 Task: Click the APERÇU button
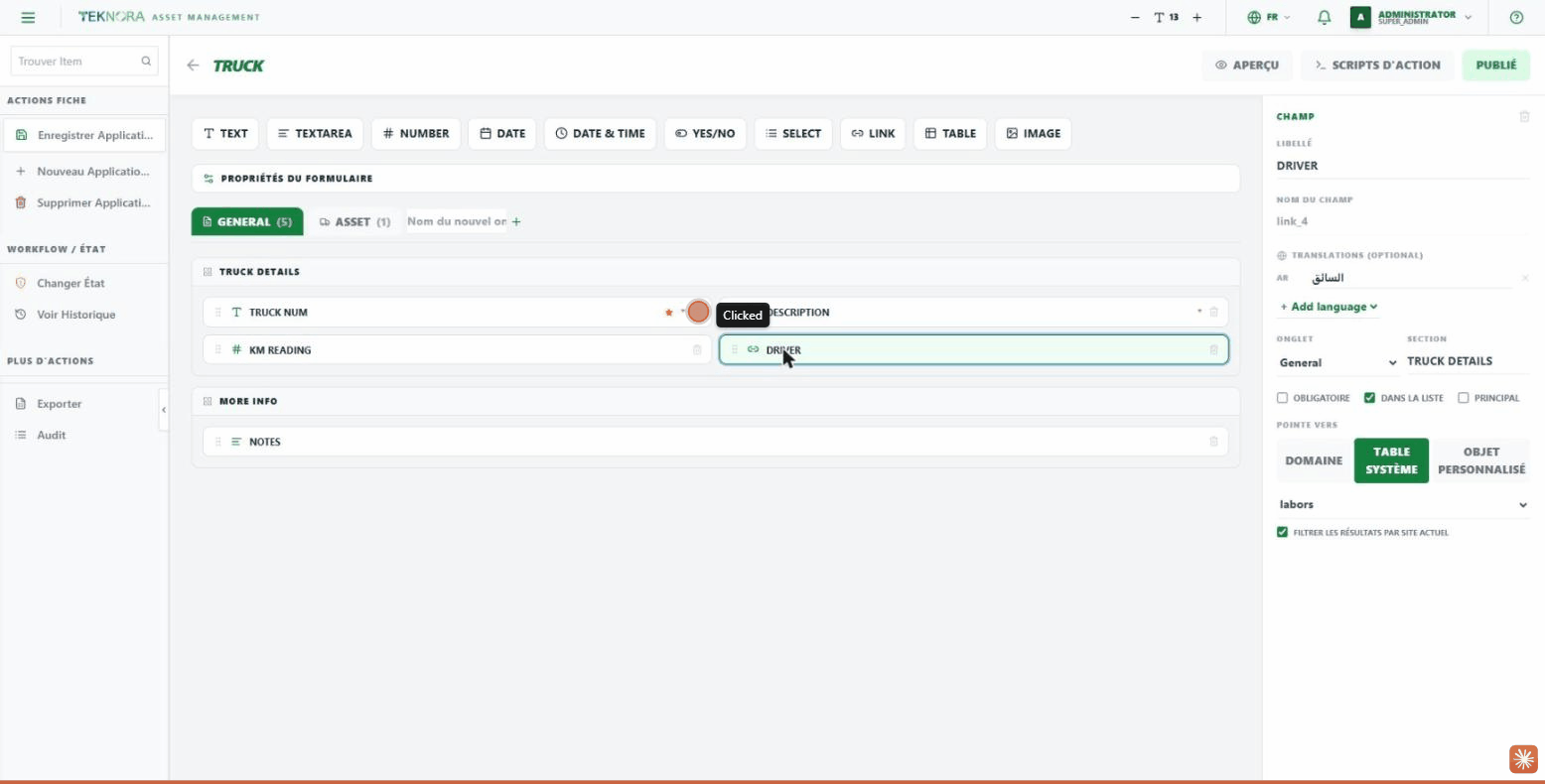(1247, 65)
